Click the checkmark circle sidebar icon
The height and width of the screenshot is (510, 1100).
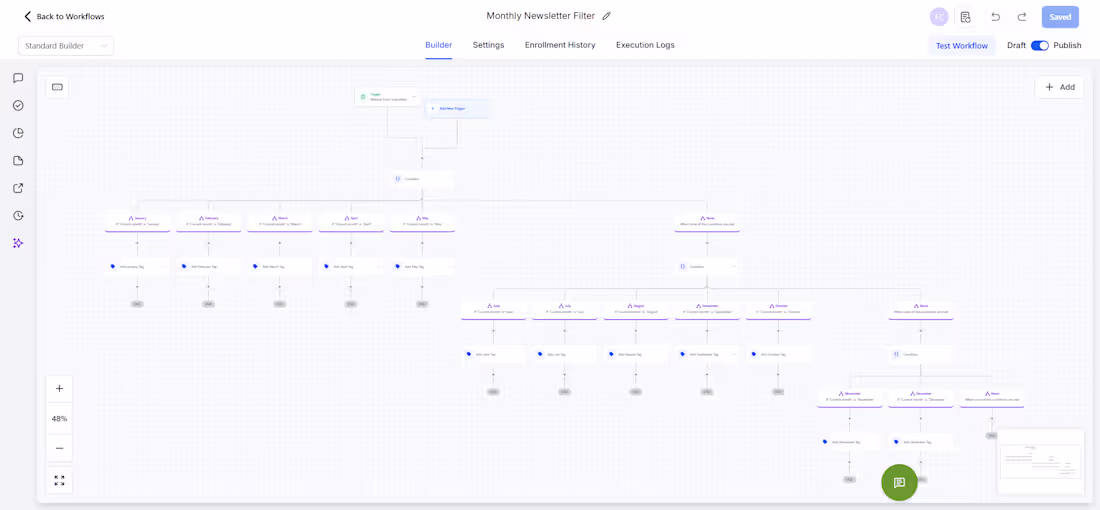tap(18, 105)
